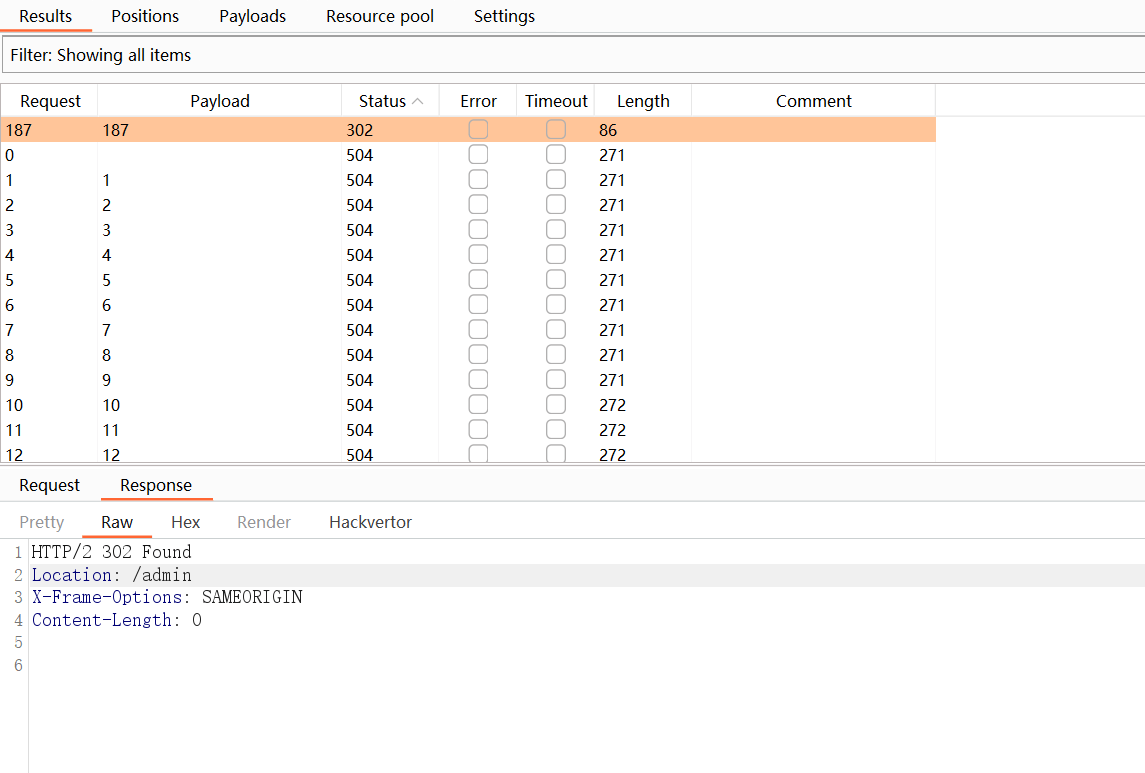Click the Status sort arrow icon

coord(418,101)
